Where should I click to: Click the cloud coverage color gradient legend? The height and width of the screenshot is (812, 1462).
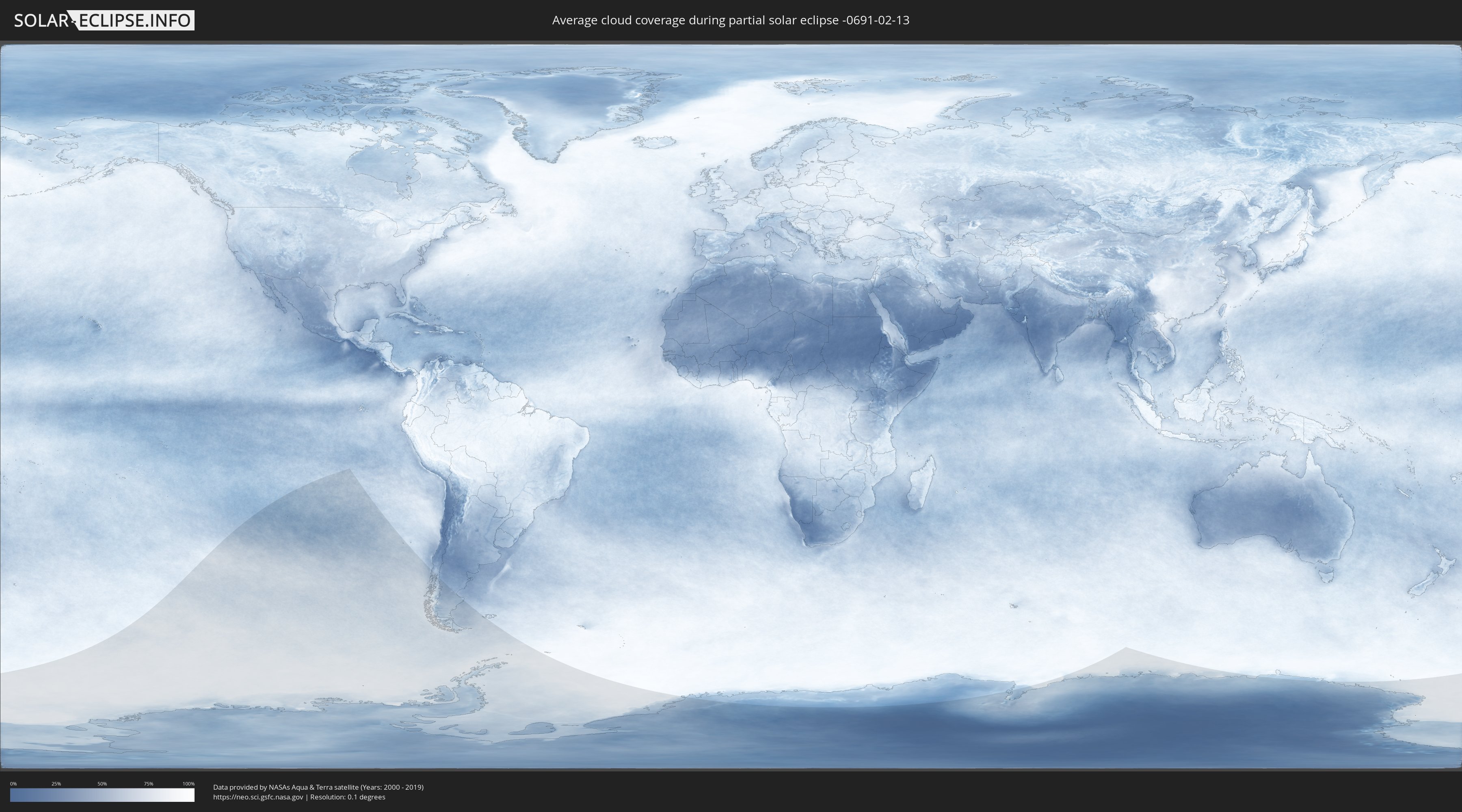[102, 795]
